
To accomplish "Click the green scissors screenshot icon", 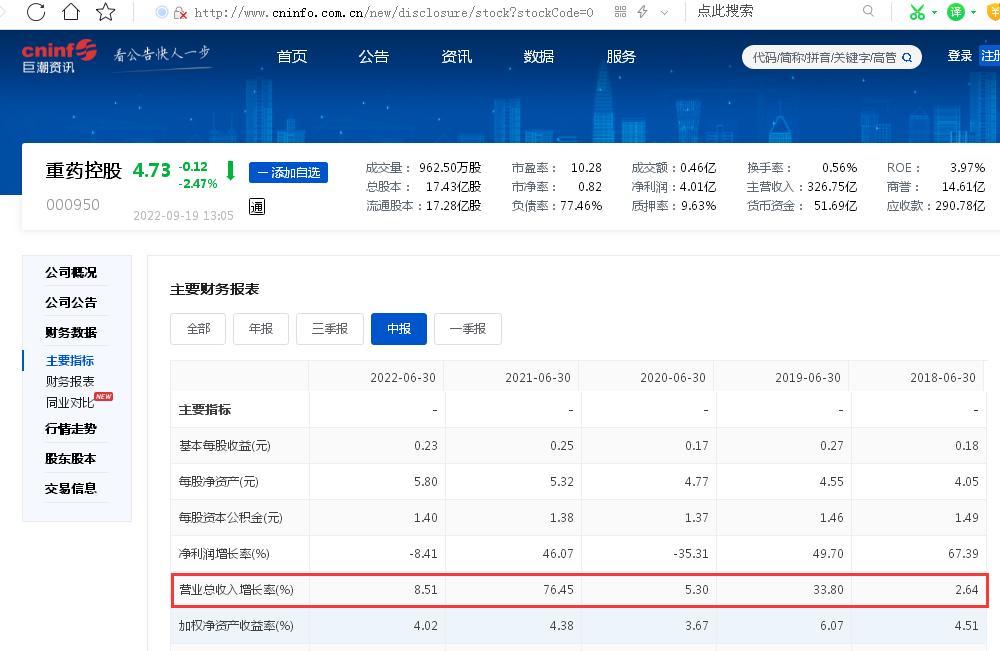I will (917, 11).
